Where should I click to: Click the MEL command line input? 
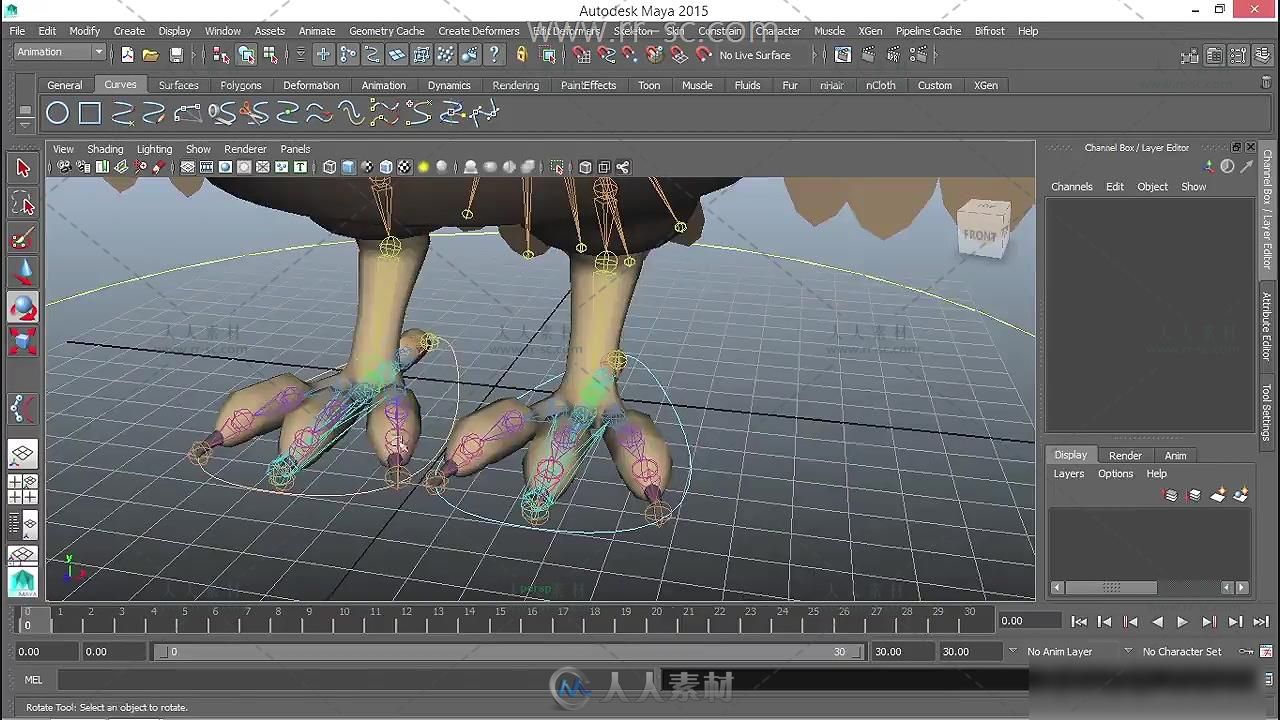tap(542, 680)
